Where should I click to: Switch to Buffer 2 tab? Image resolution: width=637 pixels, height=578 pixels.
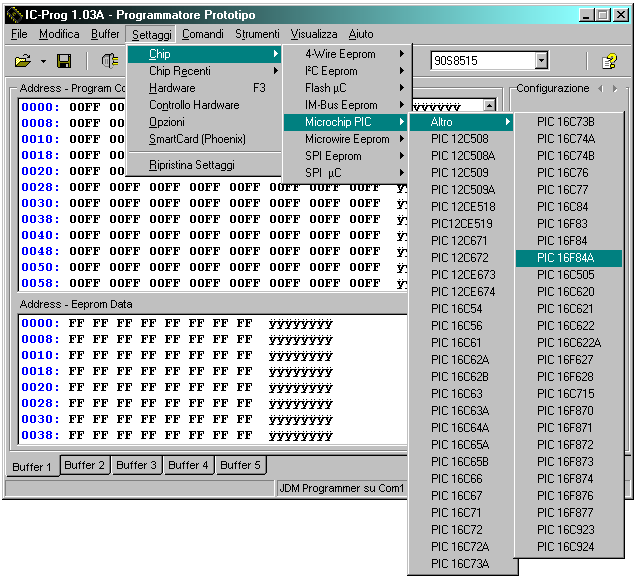[x=84, y=465]
